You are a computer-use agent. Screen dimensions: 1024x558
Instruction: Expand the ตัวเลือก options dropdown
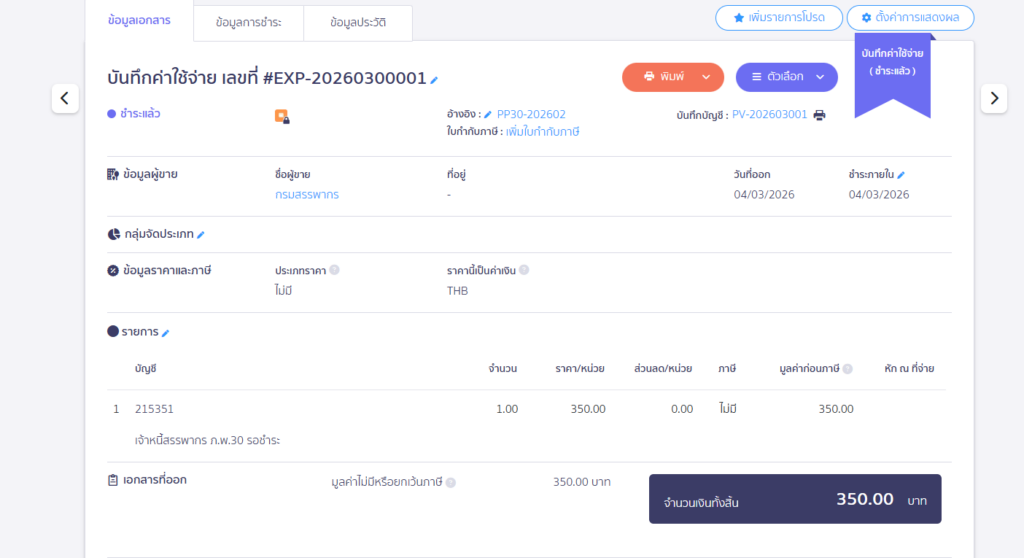point(786,77)
